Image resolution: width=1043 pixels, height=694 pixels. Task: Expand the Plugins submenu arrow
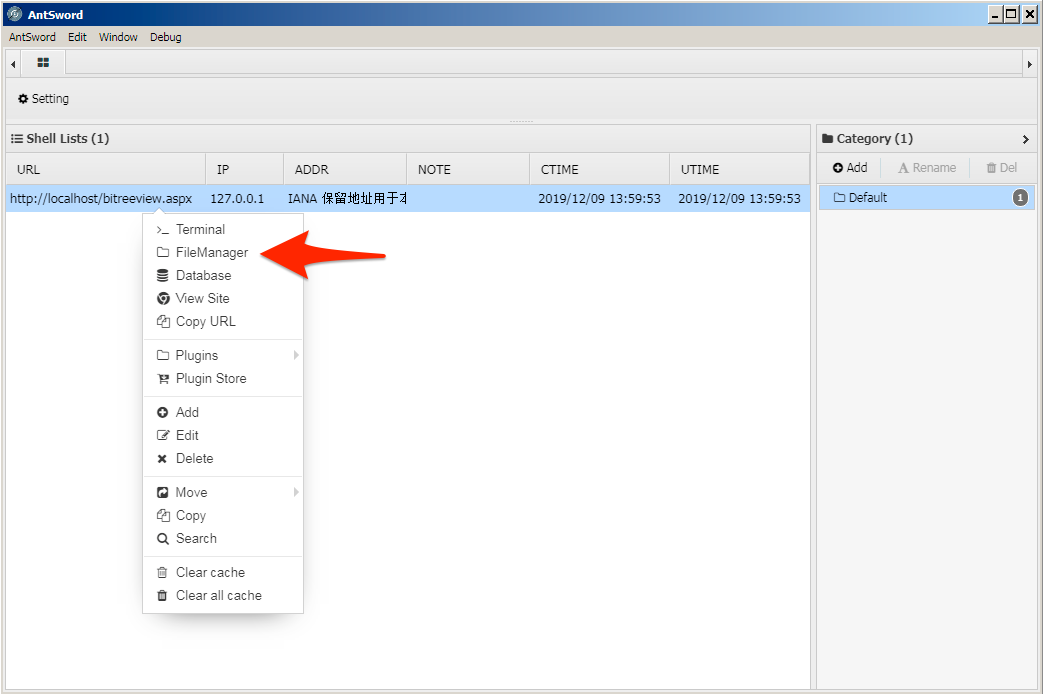[296, 355]
